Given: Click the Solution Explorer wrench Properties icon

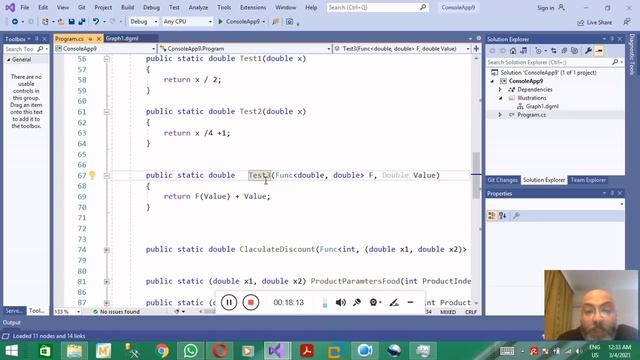Looking at the screenshot, I should [588, 51].
